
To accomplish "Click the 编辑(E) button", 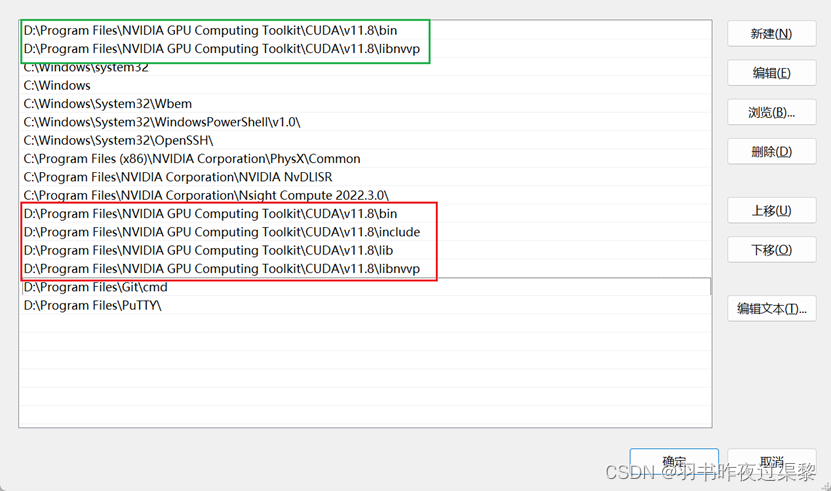I will pyautogui.click(x=772, y=73).
